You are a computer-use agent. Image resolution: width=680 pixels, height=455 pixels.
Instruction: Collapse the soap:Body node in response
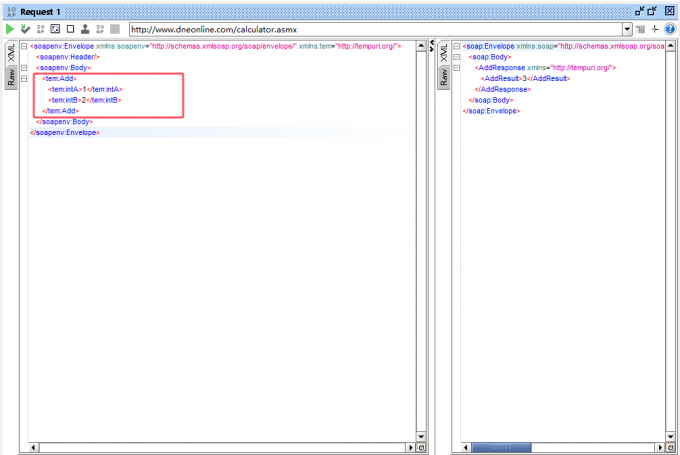pos(456,57)
